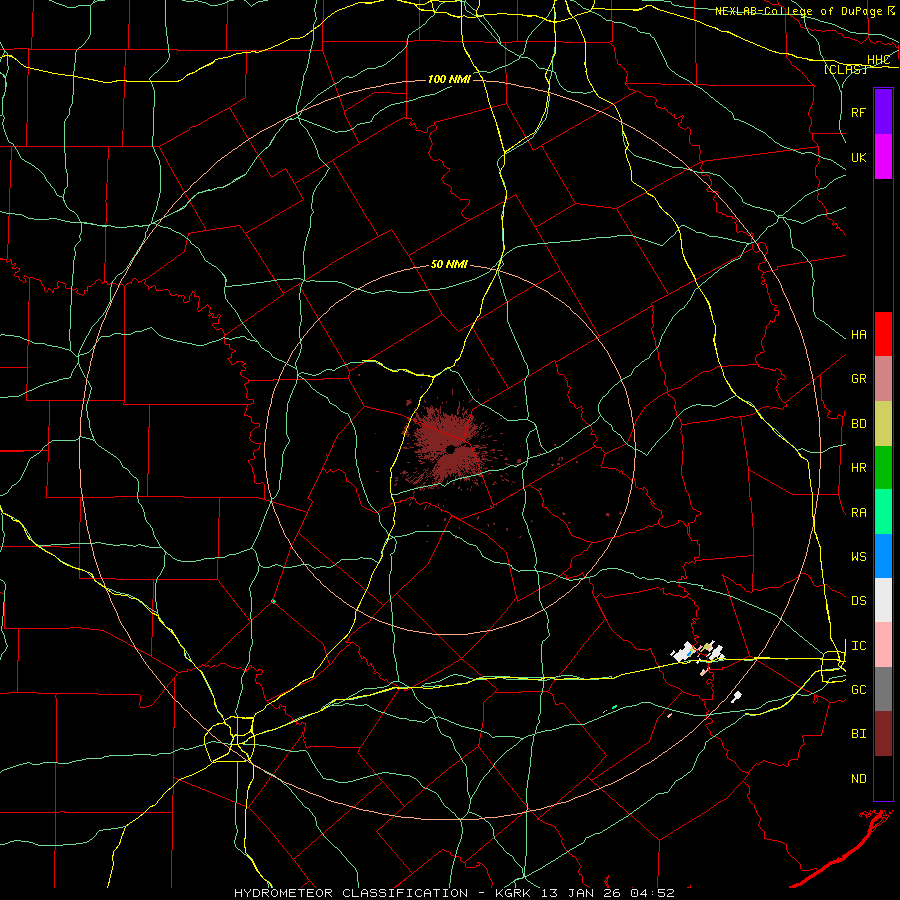Screen dimensions: 900x900
Task: Click the 50 NMI range ring label
Action: click(449, 265)
